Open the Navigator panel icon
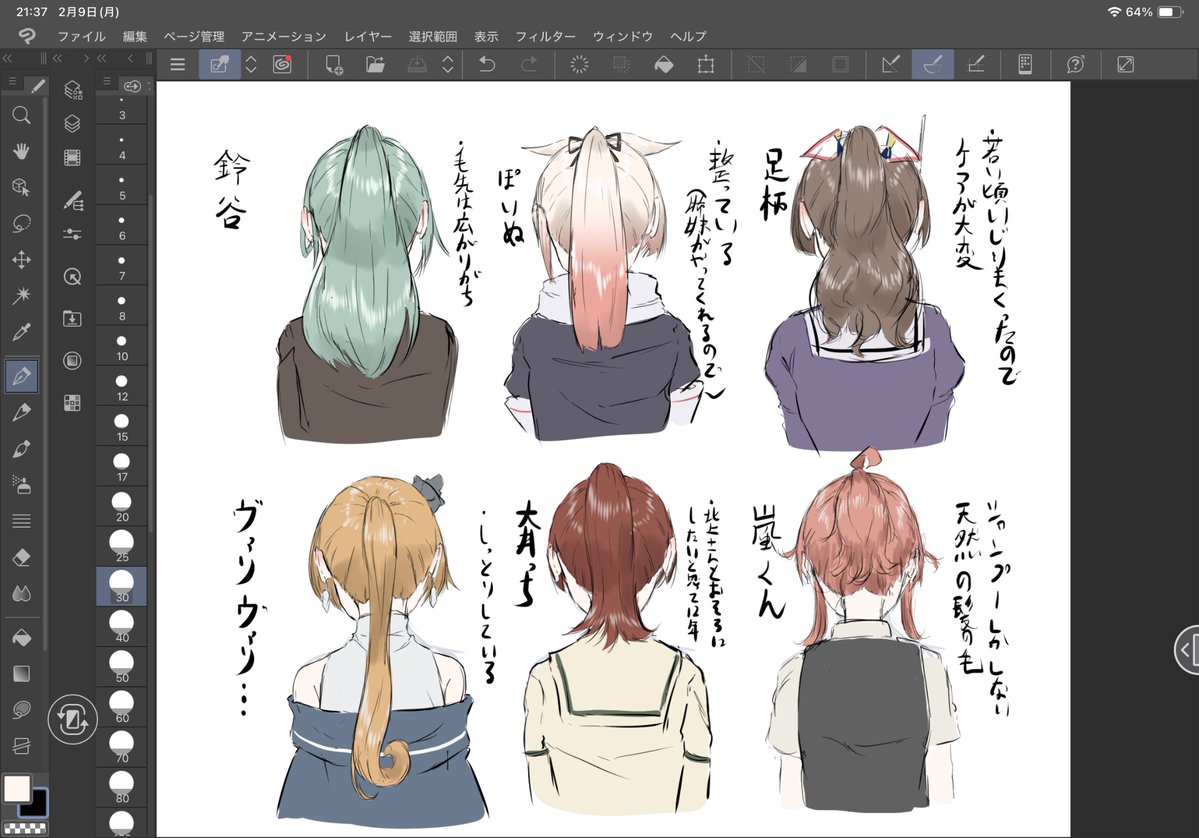The image size is (1199, 838). 73,276
